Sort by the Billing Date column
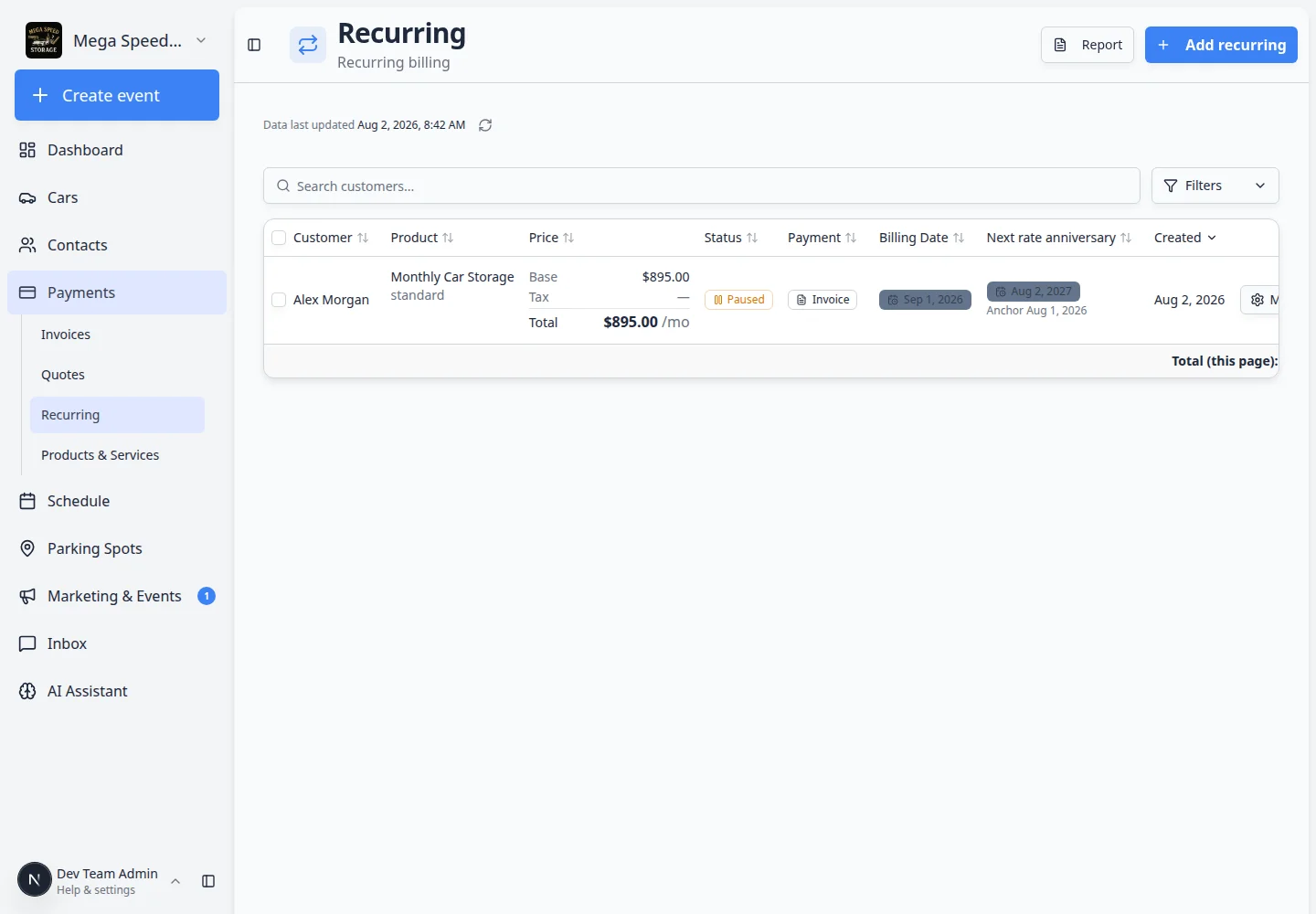 (922, 238)
